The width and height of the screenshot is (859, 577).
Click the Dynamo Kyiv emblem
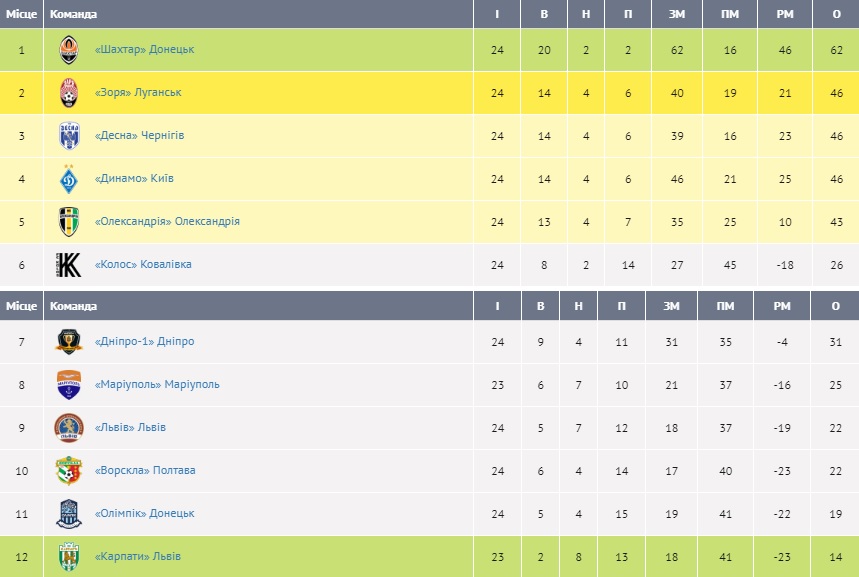pyautogui.click(x=68, y=178)
